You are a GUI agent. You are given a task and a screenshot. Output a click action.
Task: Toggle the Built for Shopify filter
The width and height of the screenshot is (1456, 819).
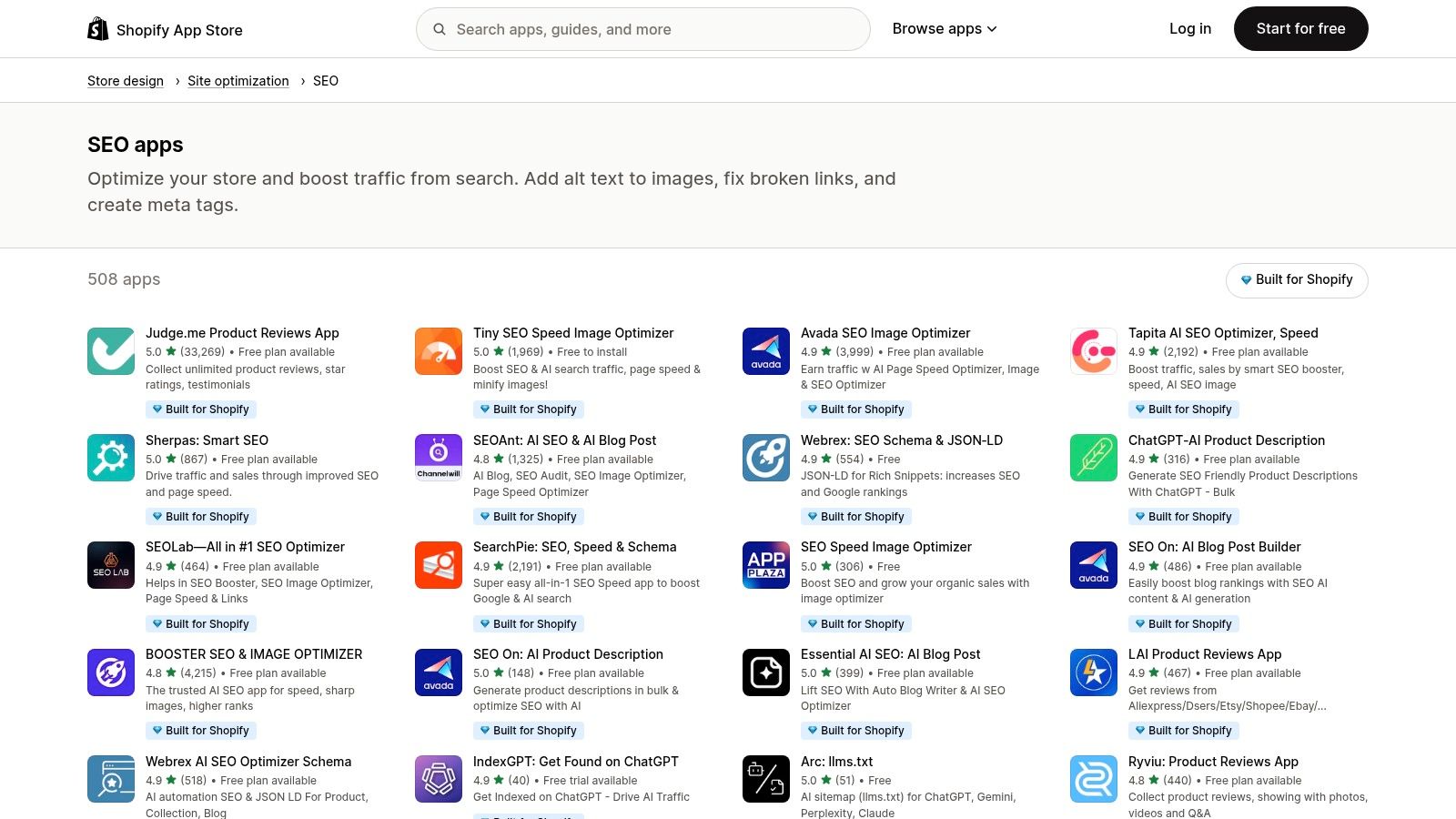[1296, 279]
